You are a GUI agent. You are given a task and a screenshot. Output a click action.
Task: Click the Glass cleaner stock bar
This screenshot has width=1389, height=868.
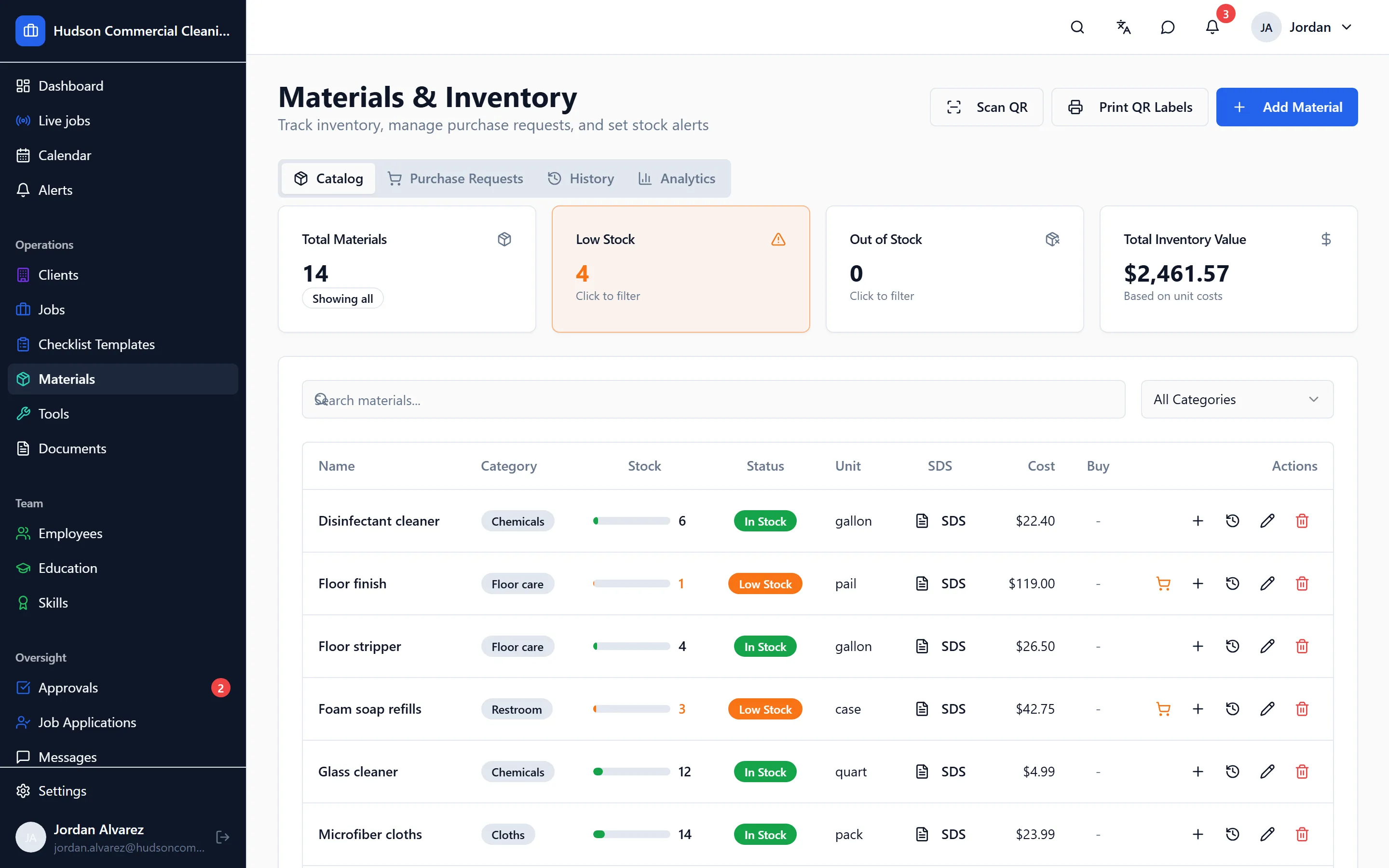(x=631, y=772)
